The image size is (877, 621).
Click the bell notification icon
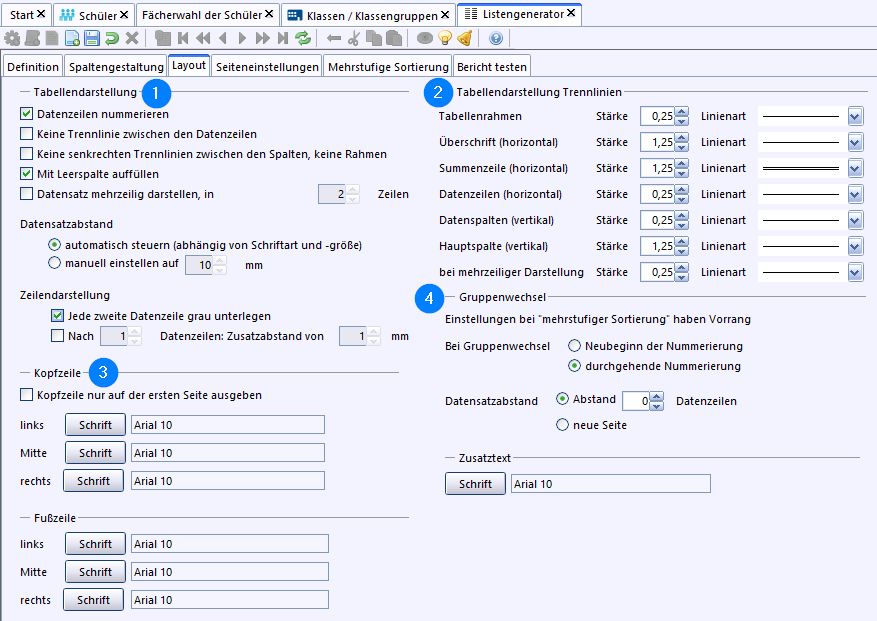click(x=465, y=38)
